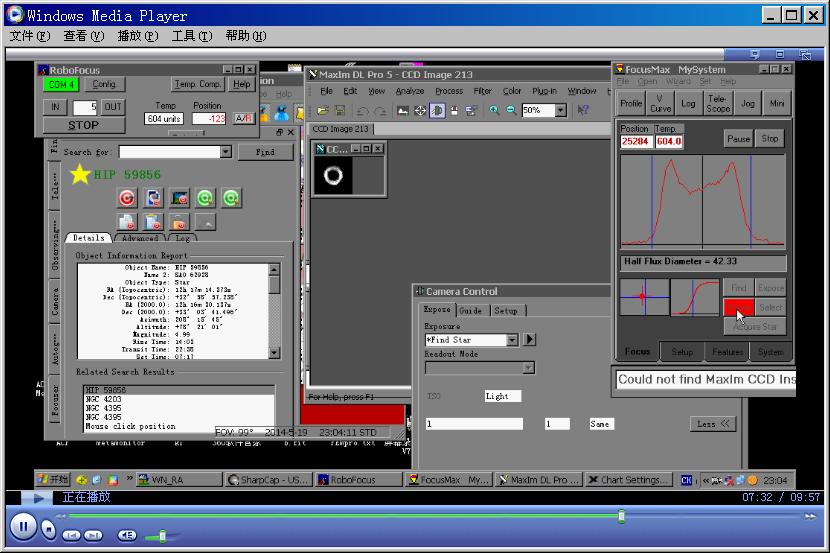Click the media player volume slider
830x553 pixels.
[162, 537]
